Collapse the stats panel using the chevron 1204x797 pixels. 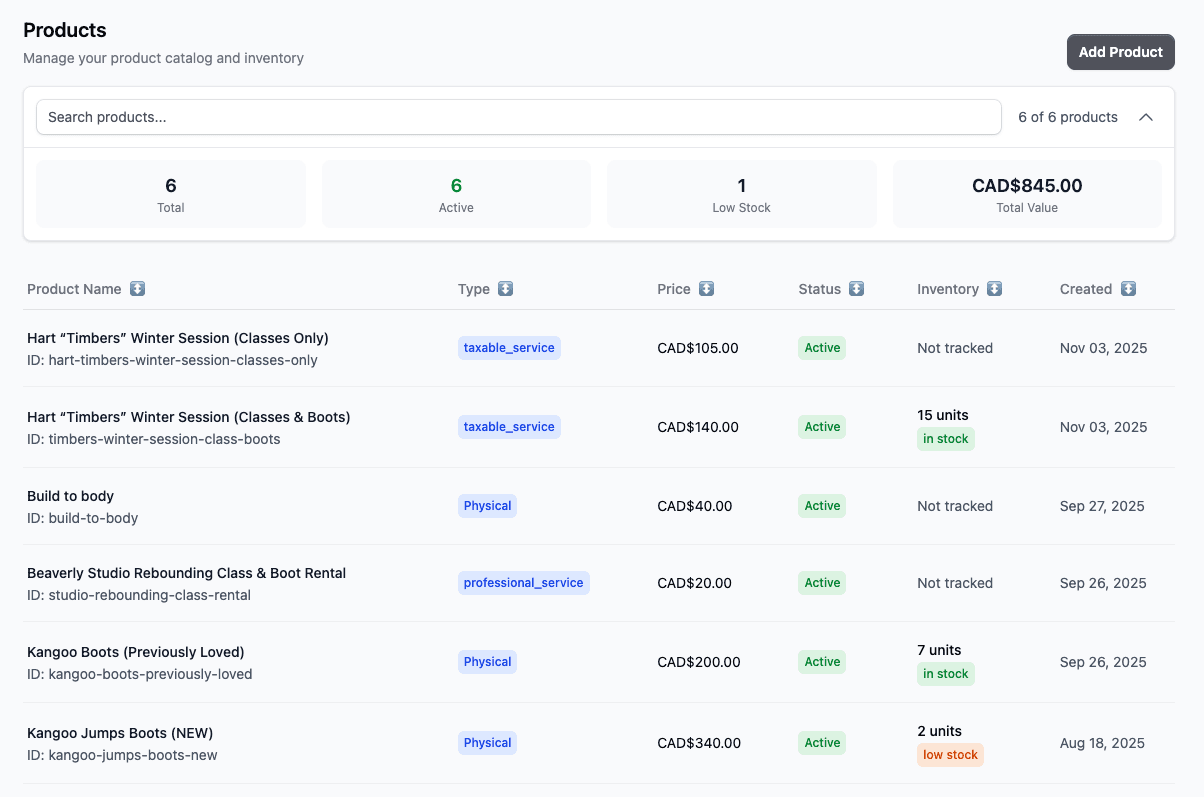coord(1146,116)
